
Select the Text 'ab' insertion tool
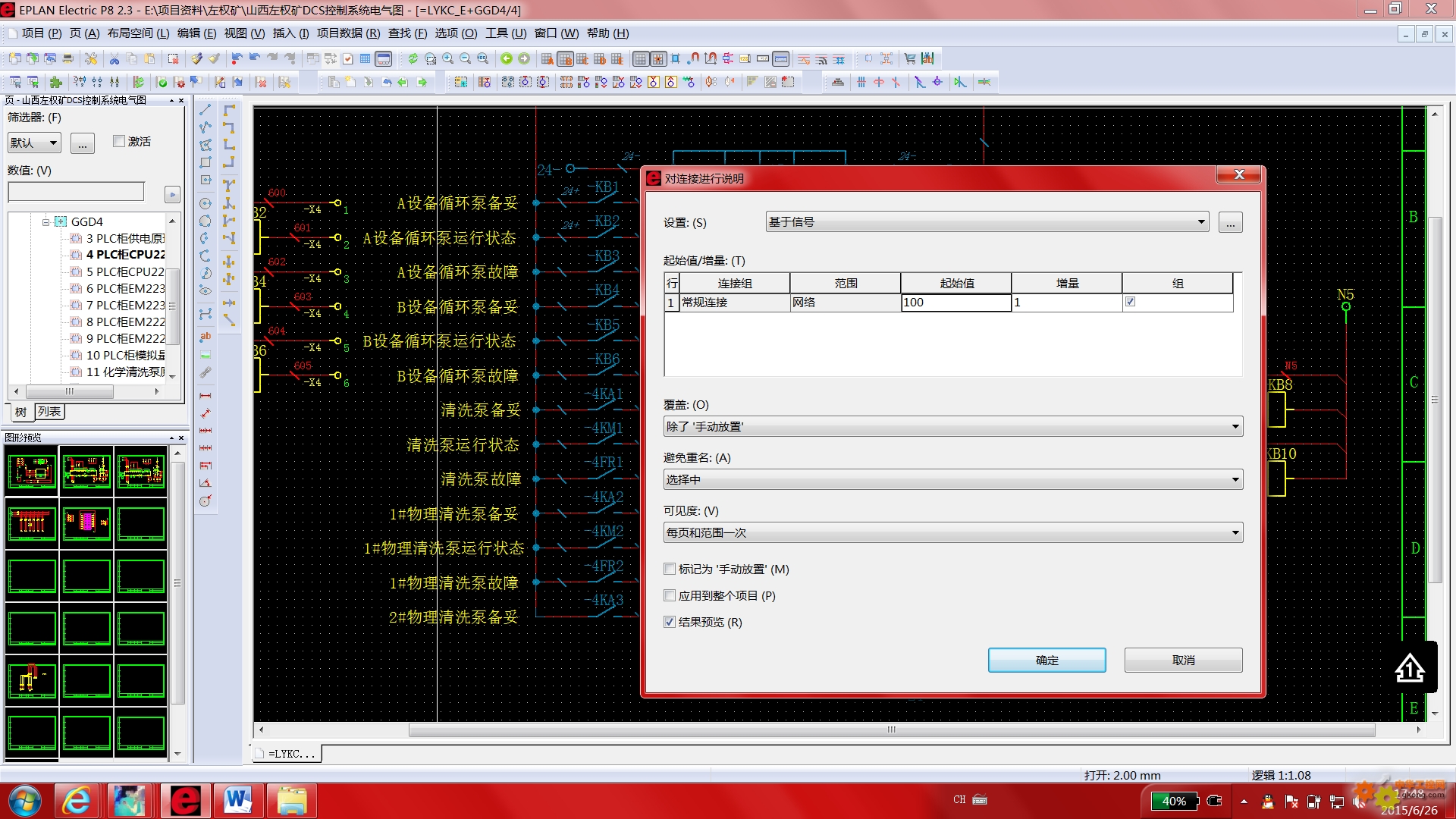point(206,337)
